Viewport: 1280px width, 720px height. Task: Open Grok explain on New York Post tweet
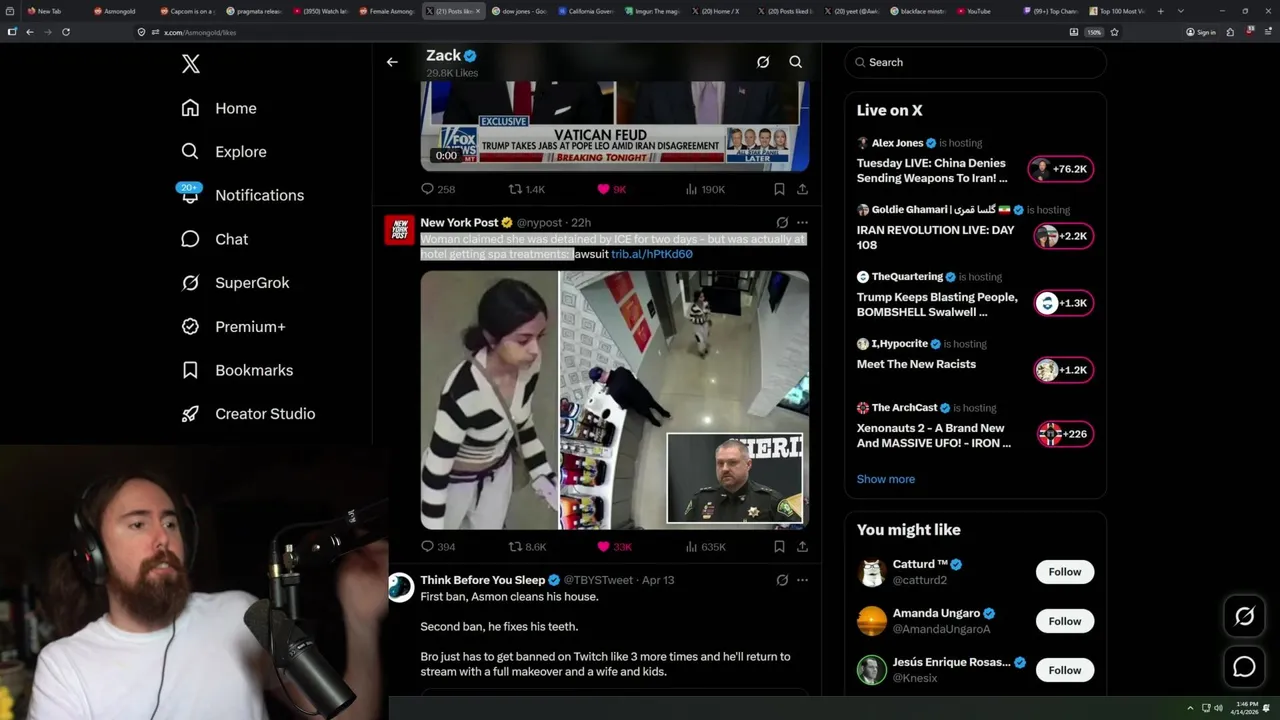782,223
